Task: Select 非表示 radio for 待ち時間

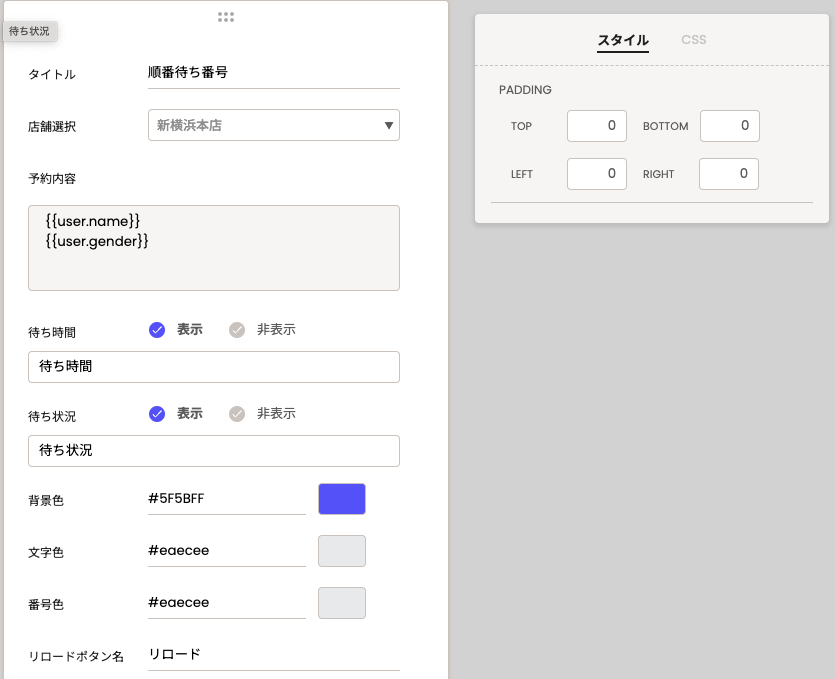Action: pos(237,330)
